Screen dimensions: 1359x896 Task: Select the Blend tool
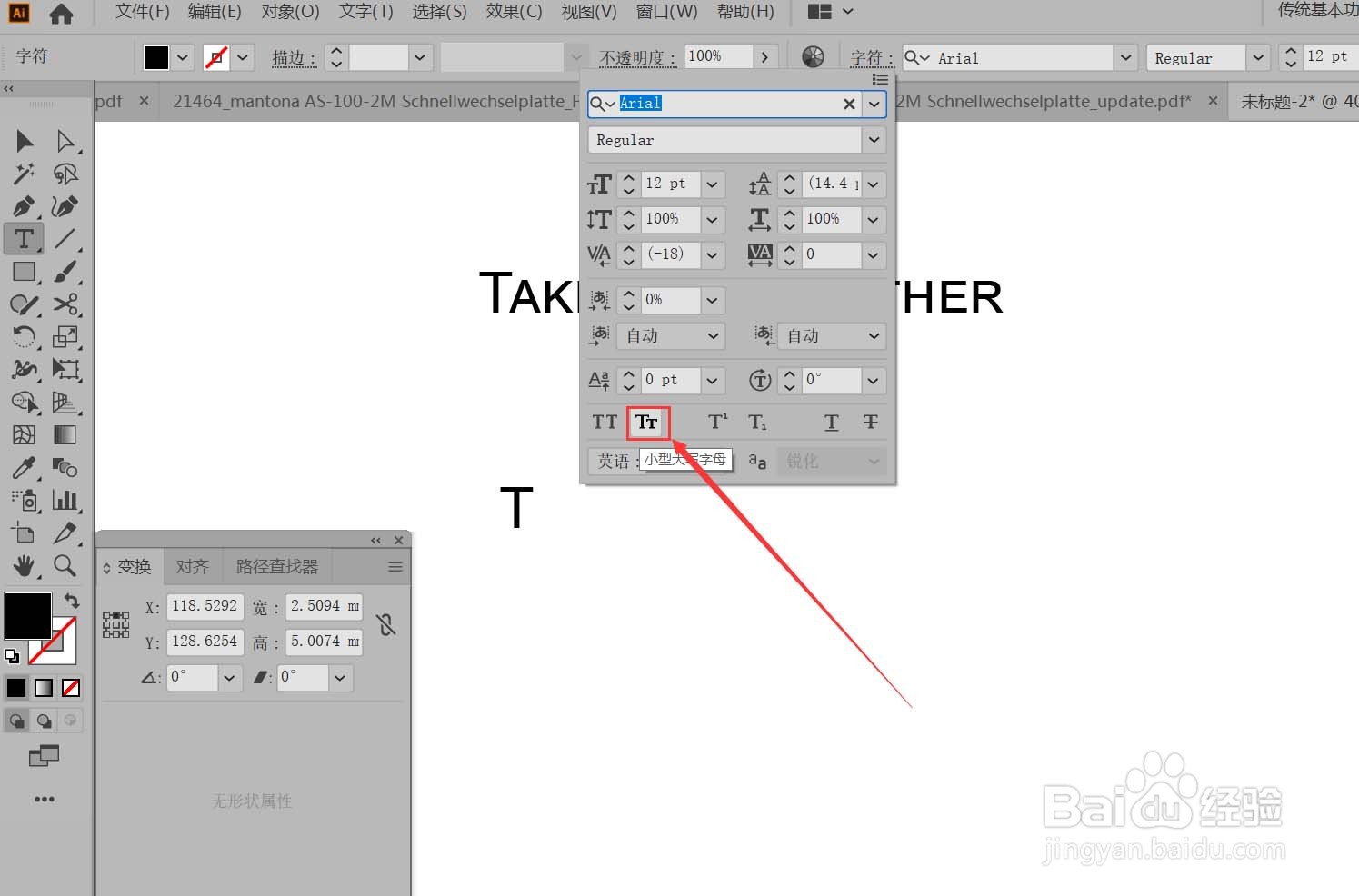pos(65,468)
